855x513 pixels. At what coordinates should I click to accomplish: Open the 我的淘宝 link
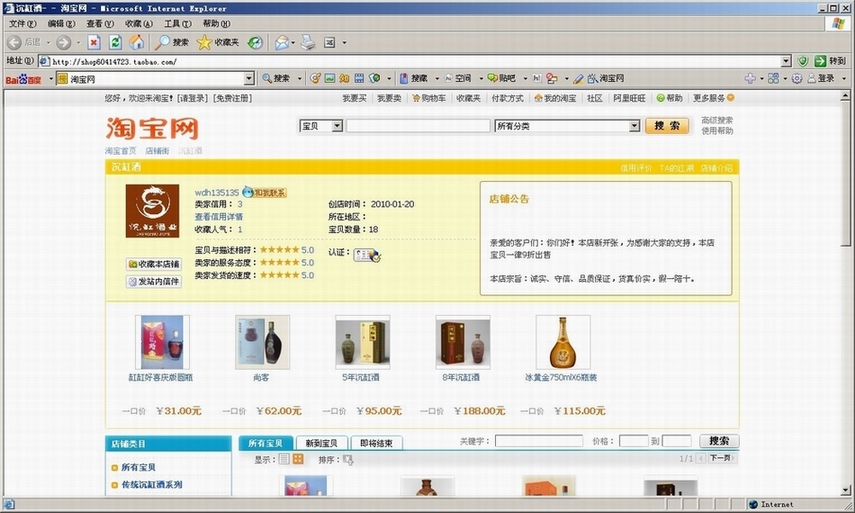click(555, 98)
